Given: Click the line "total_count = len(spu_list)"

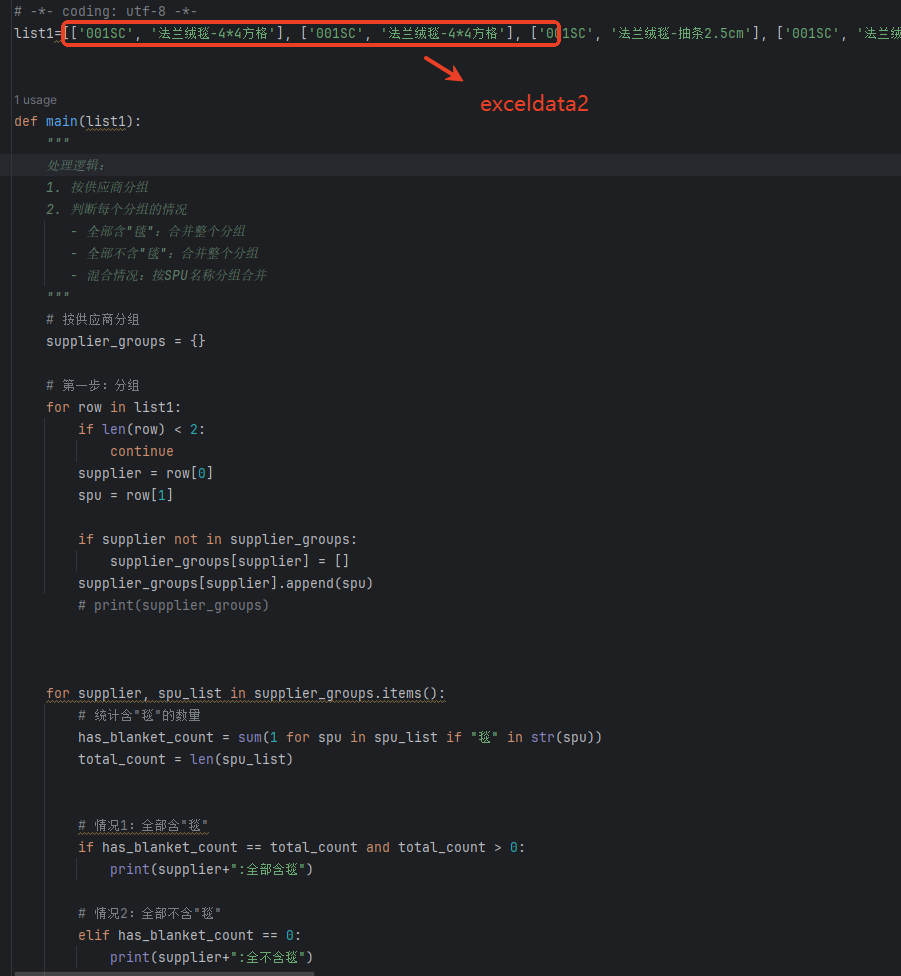Looking at the screenshot, I should pyautogui.click(x=185, y=759).
